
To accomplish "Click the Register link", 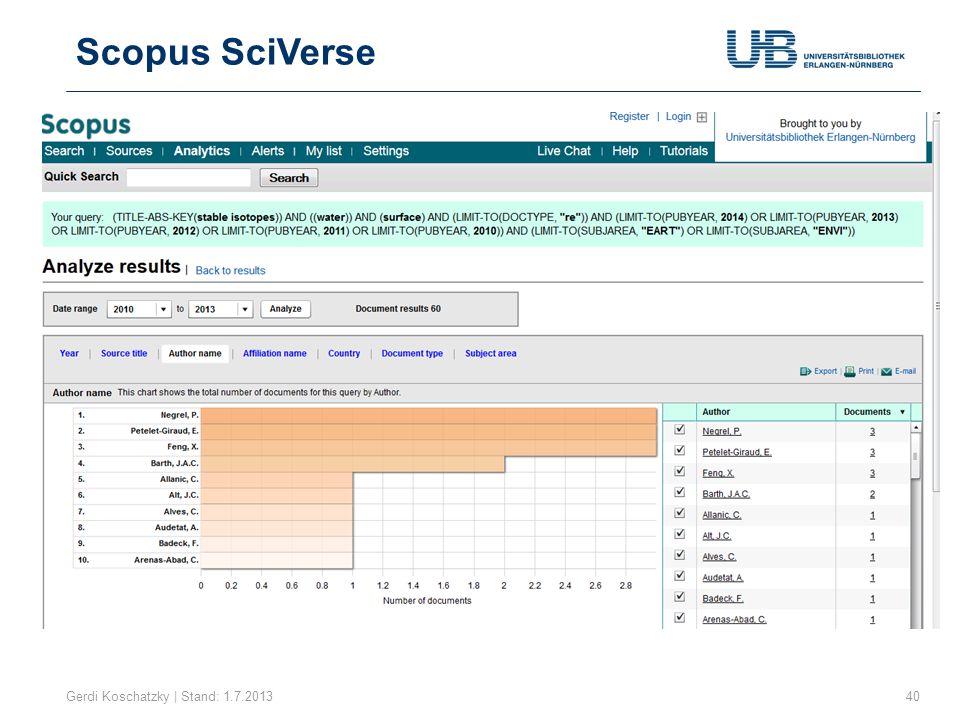I will [629, 116].
